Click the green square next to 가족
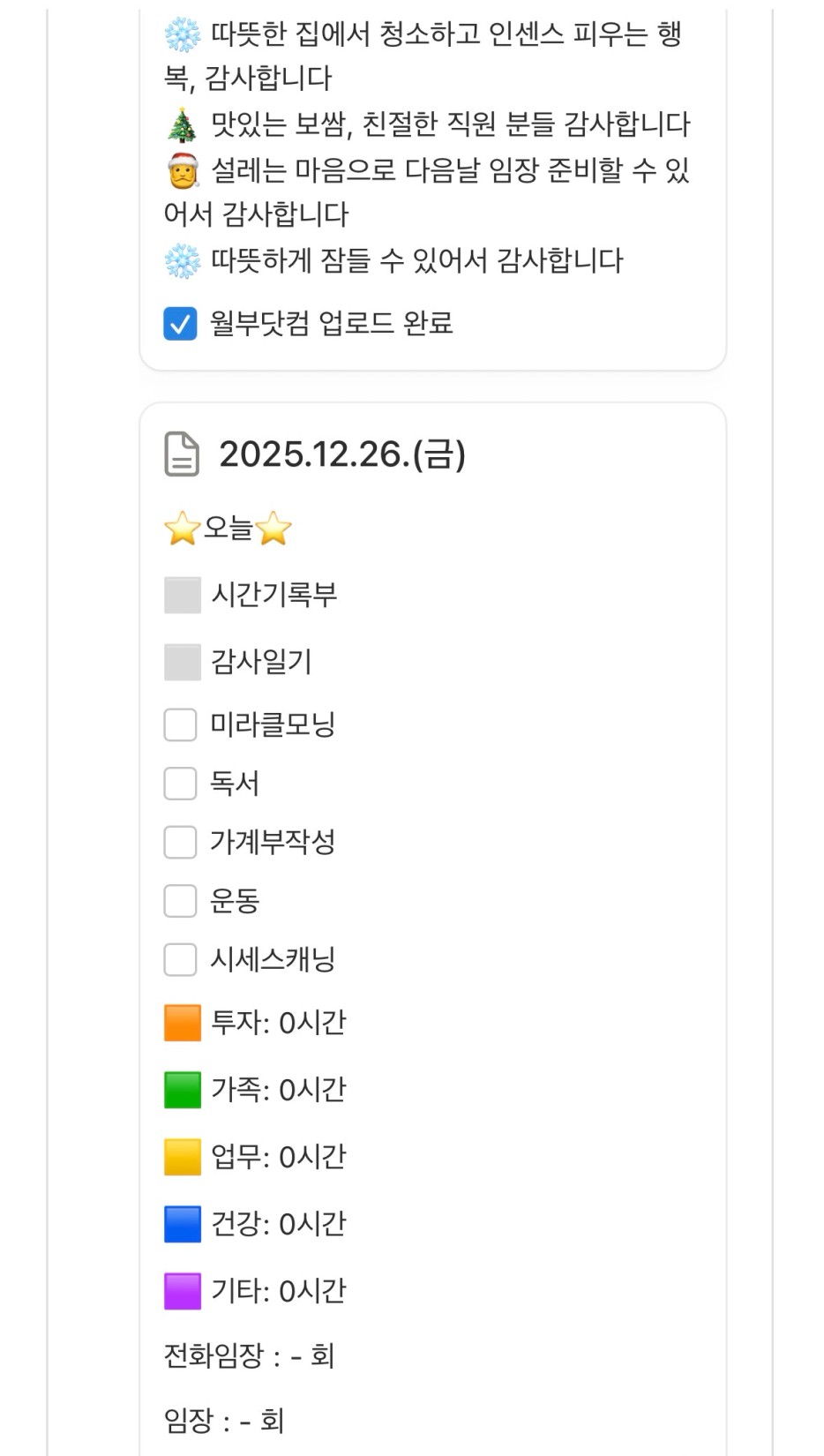Screen dimensions: 824x1456 tap(183, 1091)
